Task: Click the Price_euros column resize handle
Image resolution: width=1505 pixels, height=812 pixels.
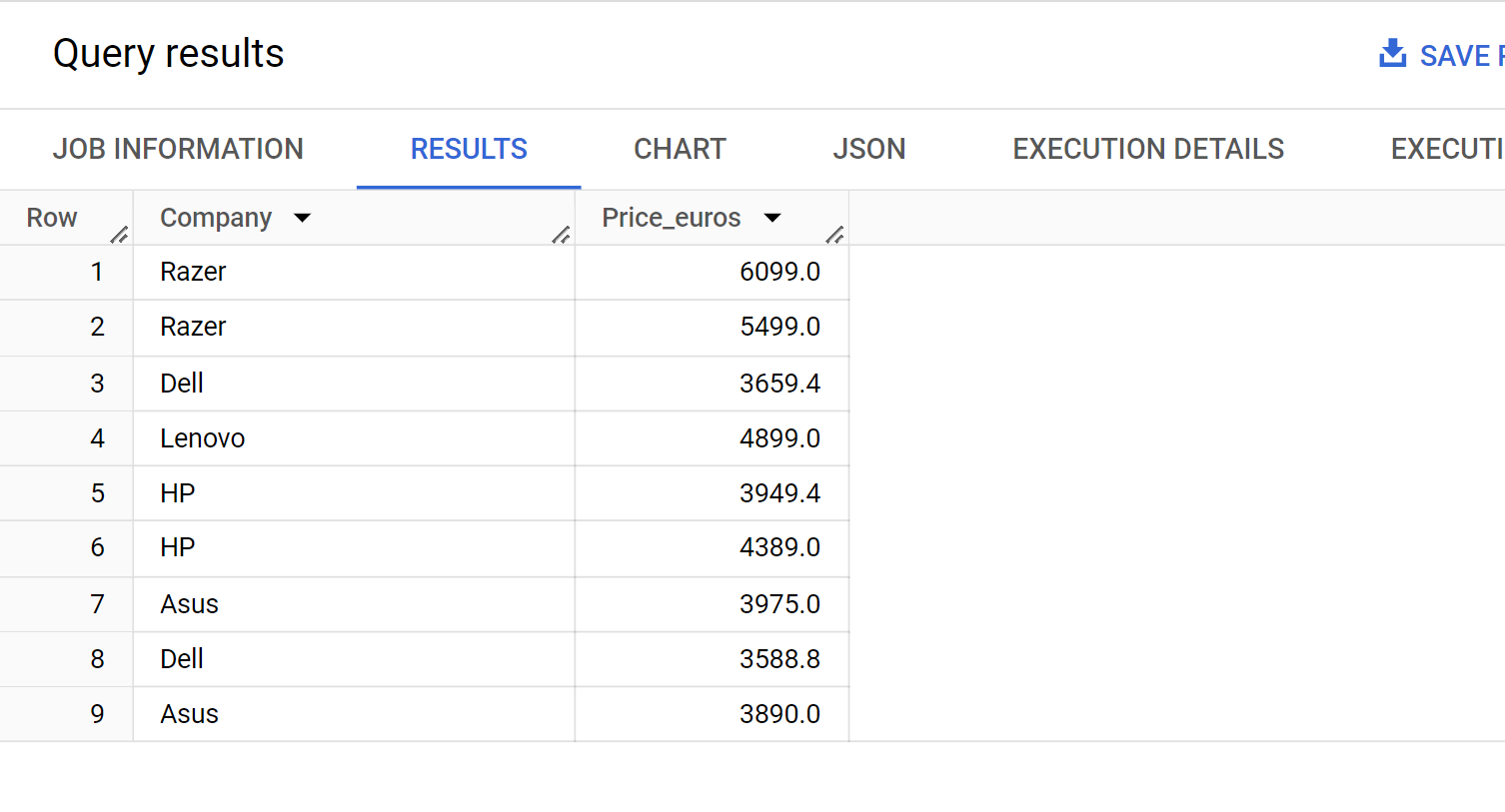Action: point(834,235)
